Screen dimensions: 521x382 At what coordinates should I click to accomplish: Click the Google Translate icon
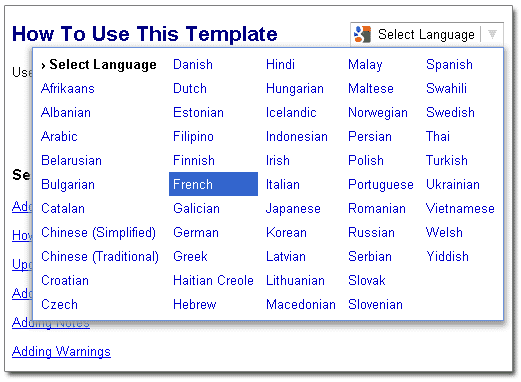pos(362,34)
